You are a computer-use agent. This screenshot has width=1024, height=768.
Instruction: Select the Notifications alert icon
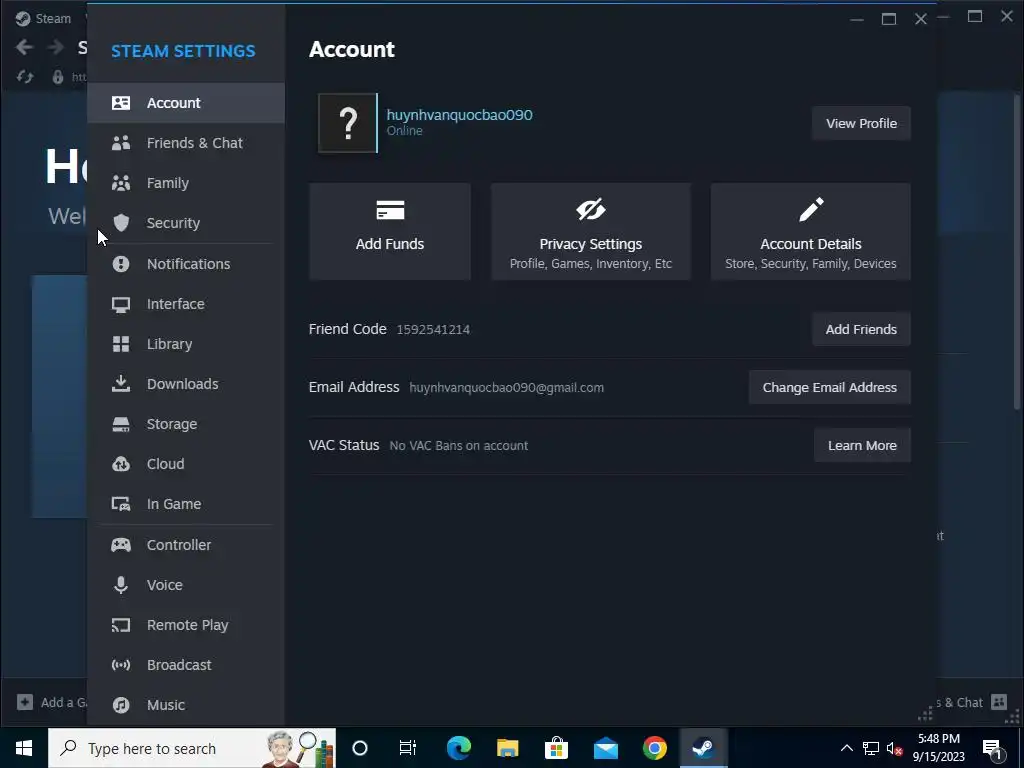pos(121,264)
